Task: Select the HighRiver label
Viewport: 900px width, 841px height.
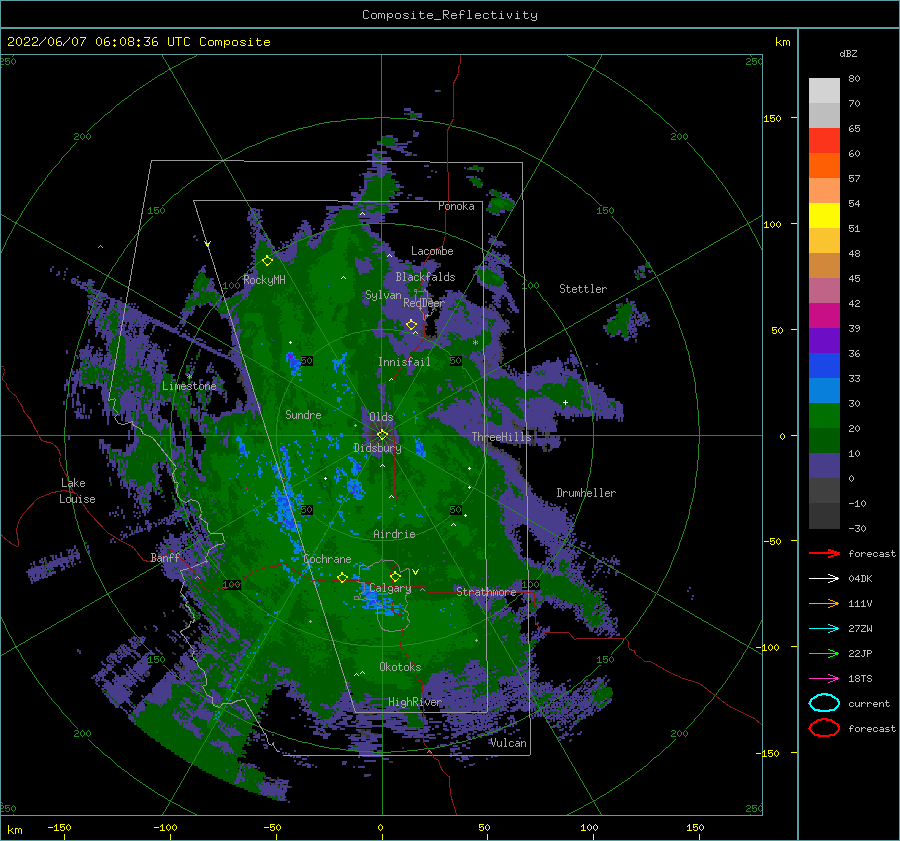Action: coord(415,702)
